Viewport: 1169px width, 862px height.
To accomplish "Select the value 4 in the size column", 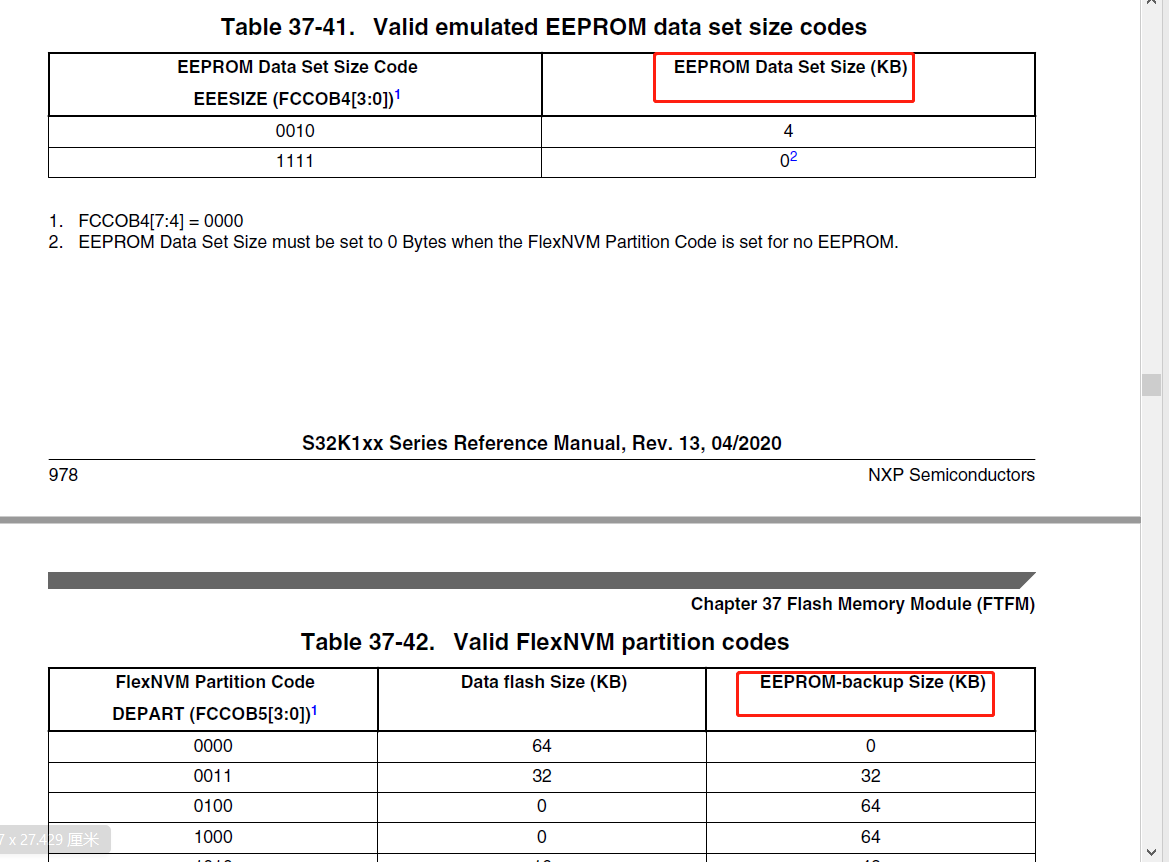I will pos(788,130).
